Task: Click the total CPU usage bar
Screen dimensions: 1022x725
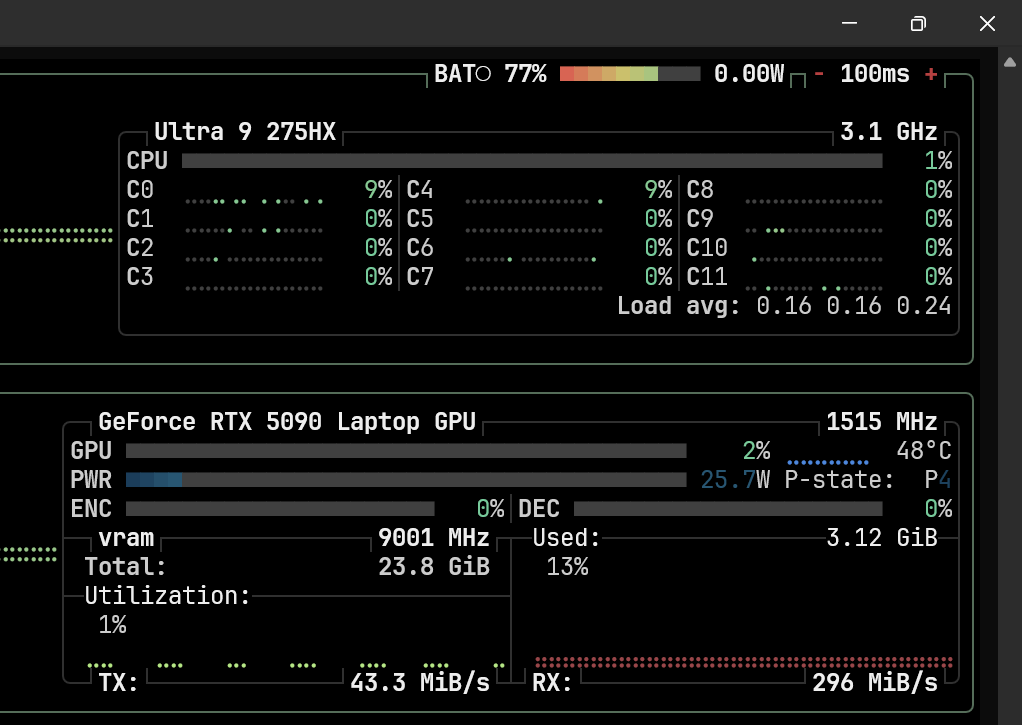Action: pos(532,161)
